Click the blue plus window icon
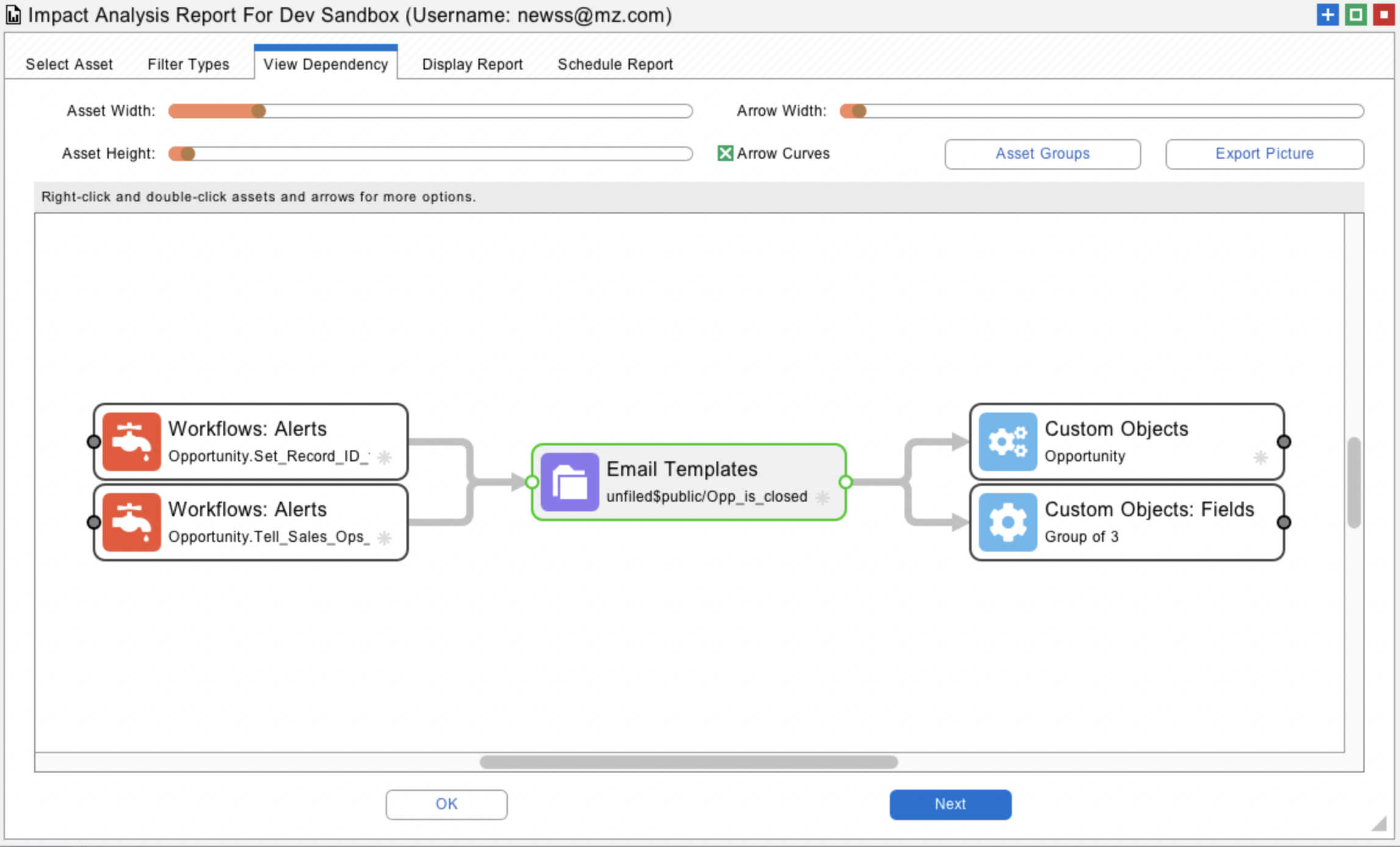The image size is (1400, 847). click(1327, 15)
